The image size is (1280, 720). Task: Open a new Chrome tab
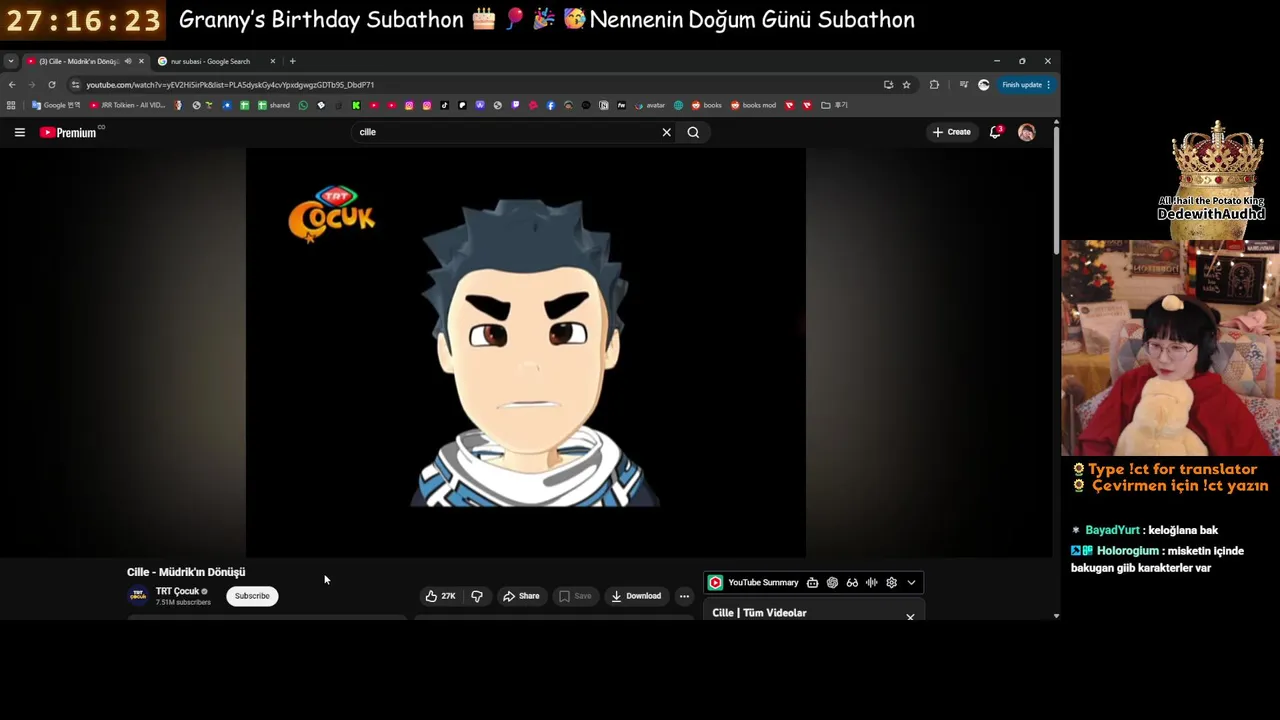[292, 61]
